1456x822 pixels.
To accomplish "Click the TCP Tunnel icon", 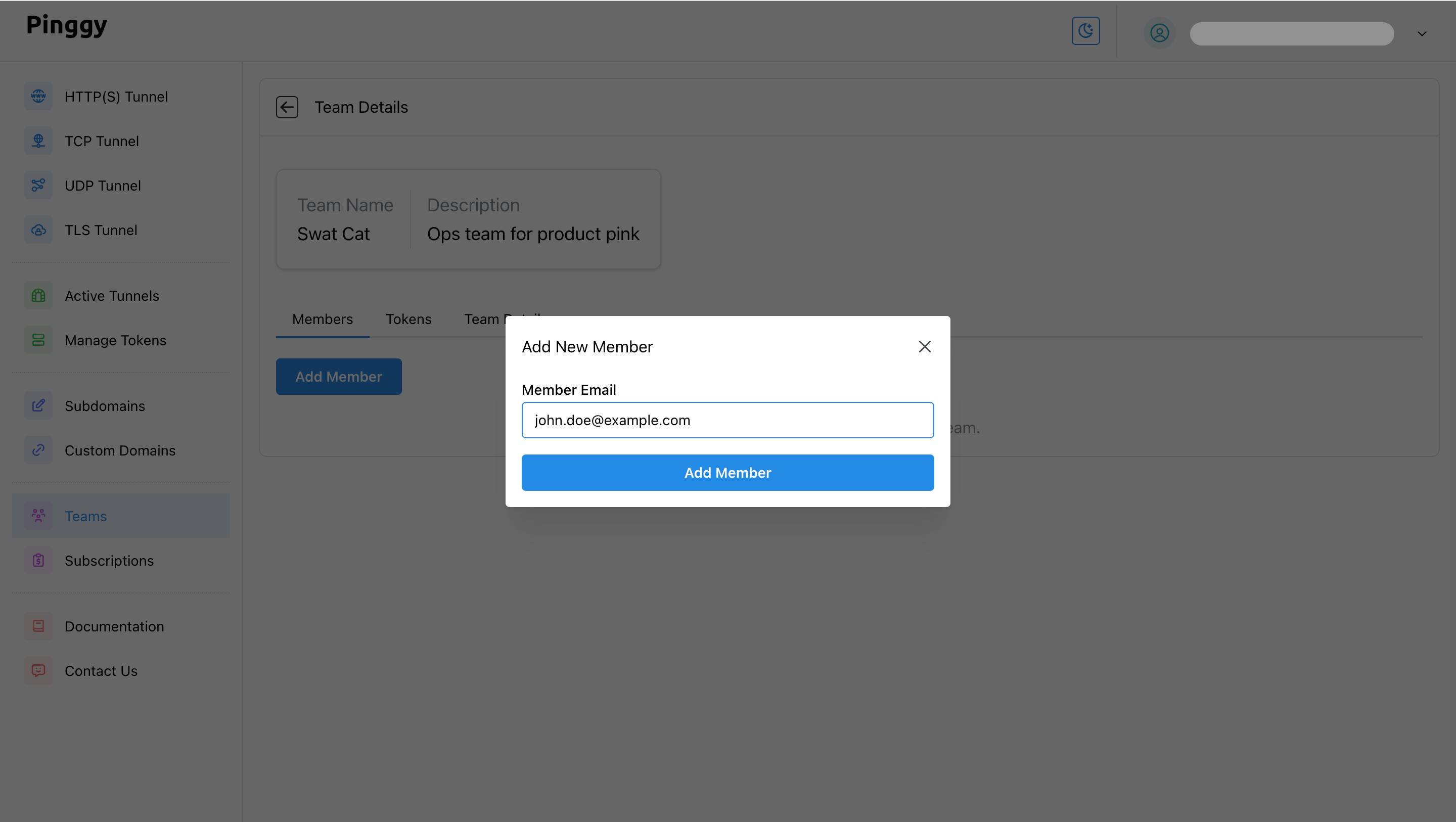I will coord(38,141).
